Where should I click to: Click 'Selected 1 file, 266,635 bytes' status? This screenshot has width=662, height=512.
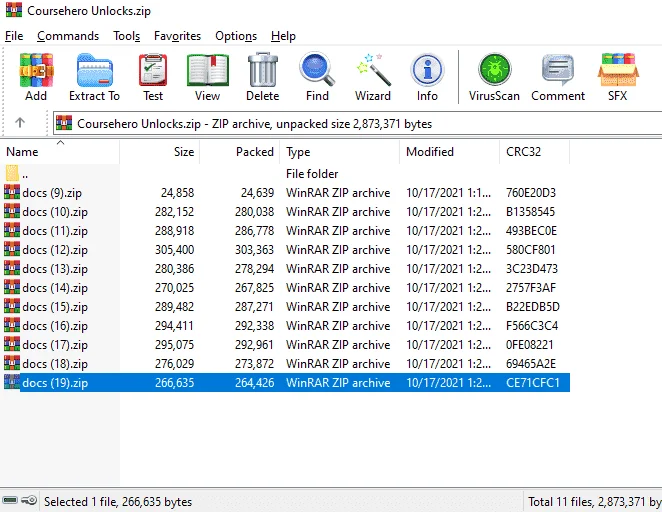118,502
